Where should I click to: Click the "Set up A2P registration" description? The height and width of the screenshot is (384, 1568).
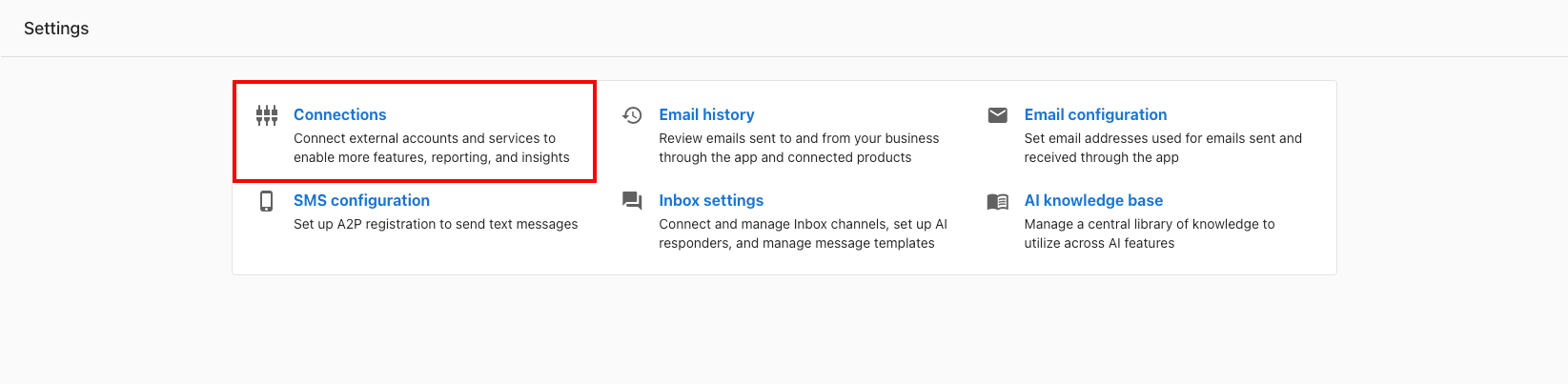pos(436,224)
